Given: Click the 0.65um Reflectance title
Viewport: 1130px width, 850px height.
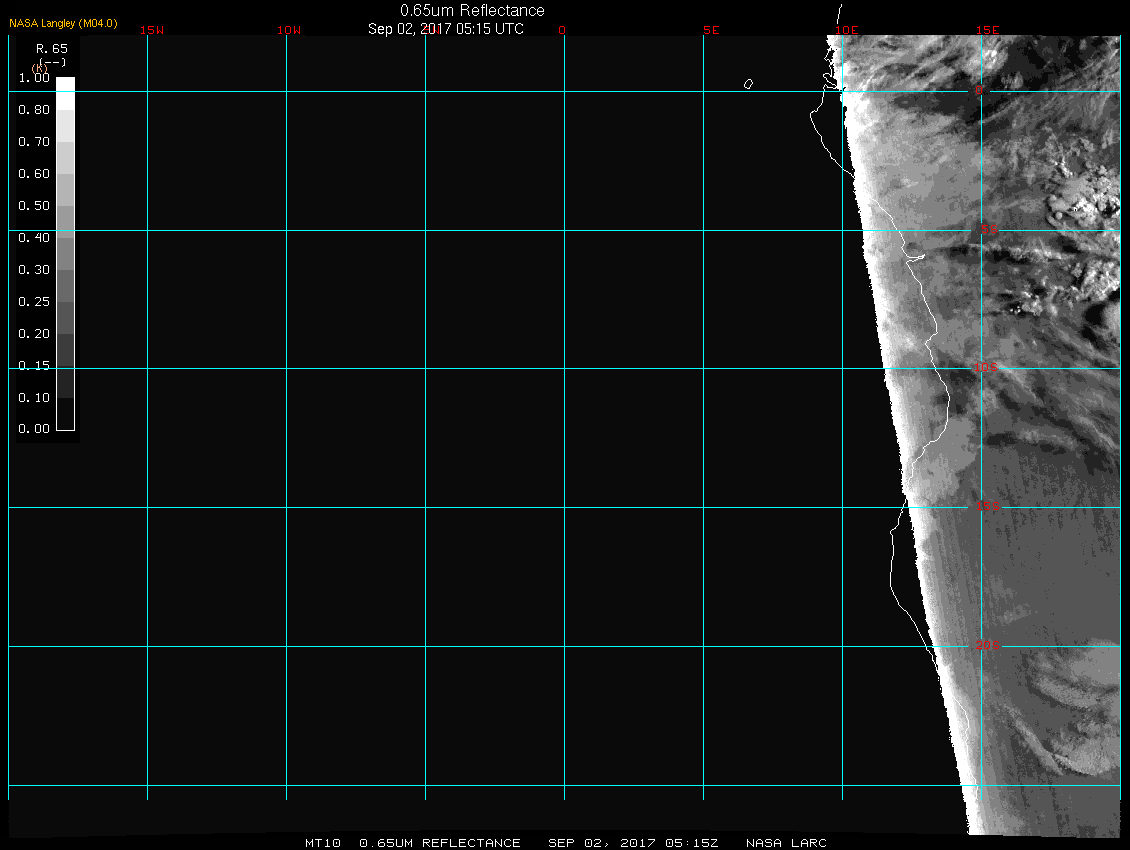Looking at the screenshot, I should pyautogui.click(x=472, y=10).
